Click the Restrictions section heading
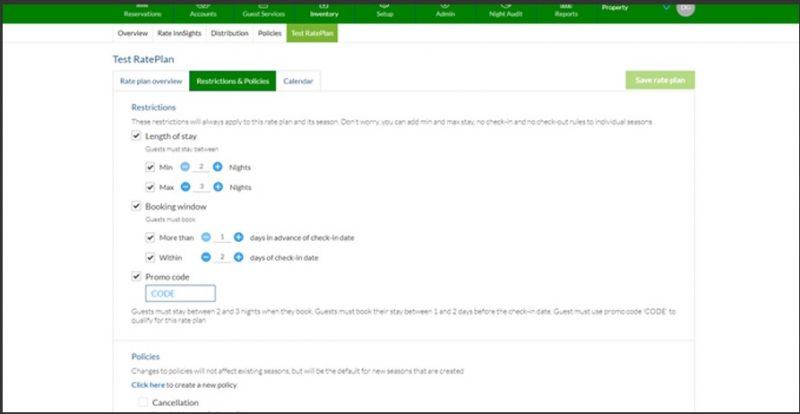The width and height of the screenshot is (800, 414). 154,107
